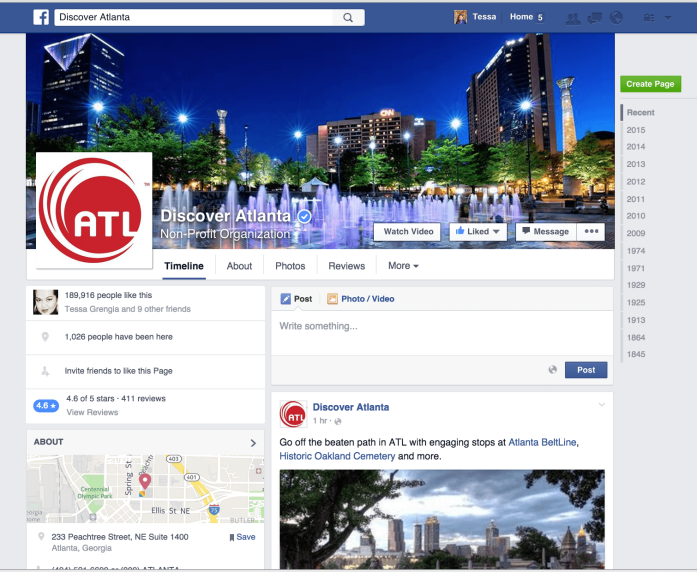Open the Historic Oakland Cemetery link
Viewport: 697px width, 572px height.
337,456
